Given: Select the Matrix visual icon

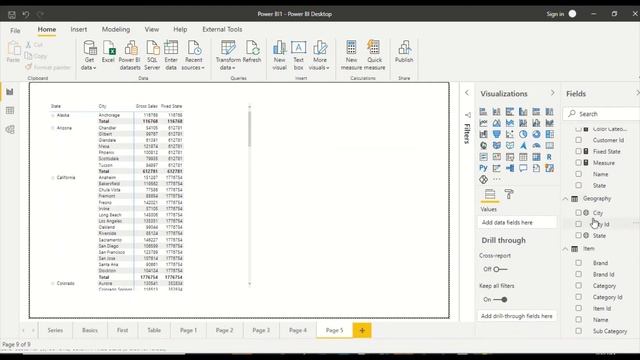Looking at the screenshot, I should 536,157.
